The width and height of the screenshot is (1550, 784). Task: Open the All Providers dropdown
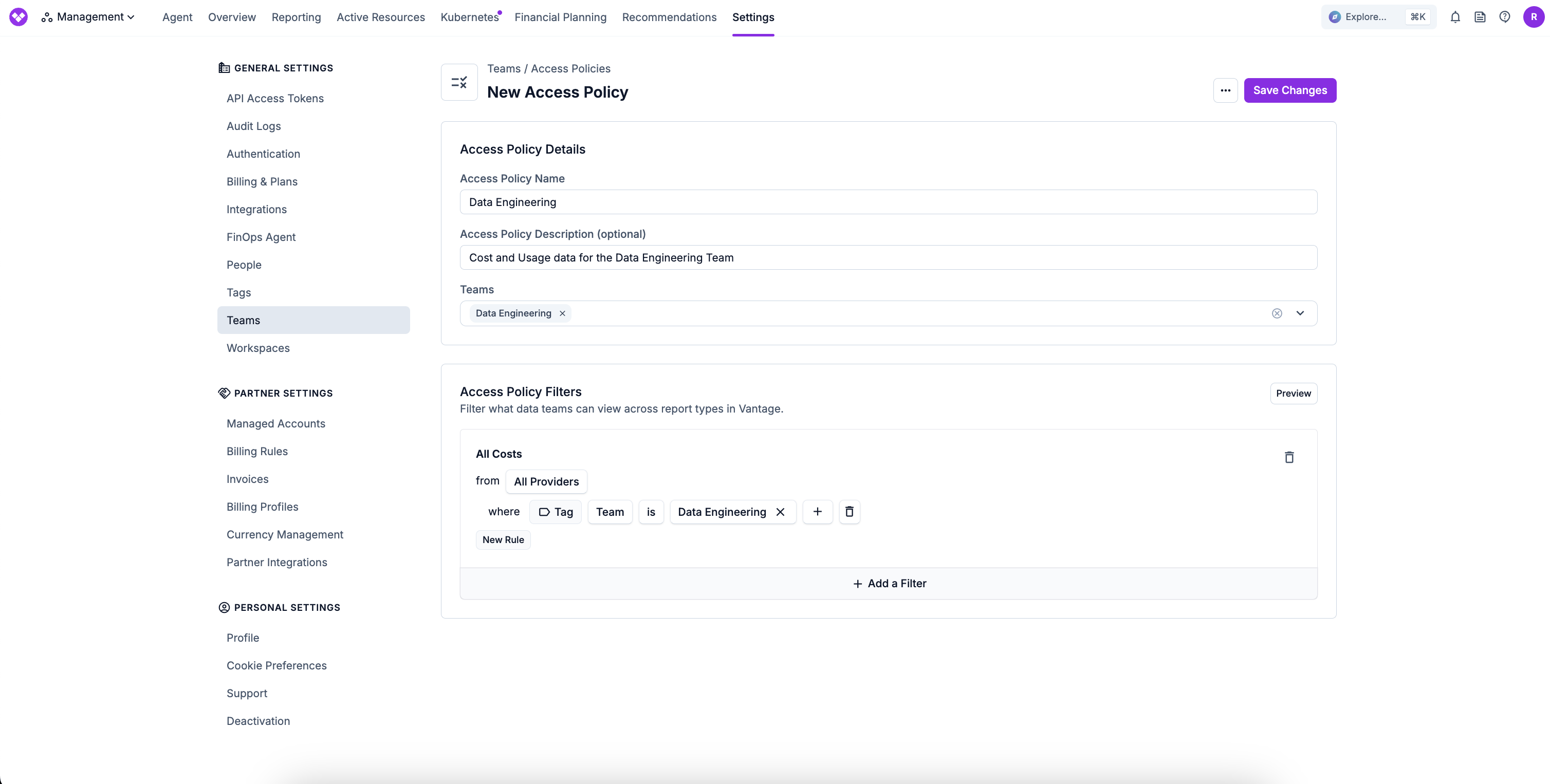[546, 481]
